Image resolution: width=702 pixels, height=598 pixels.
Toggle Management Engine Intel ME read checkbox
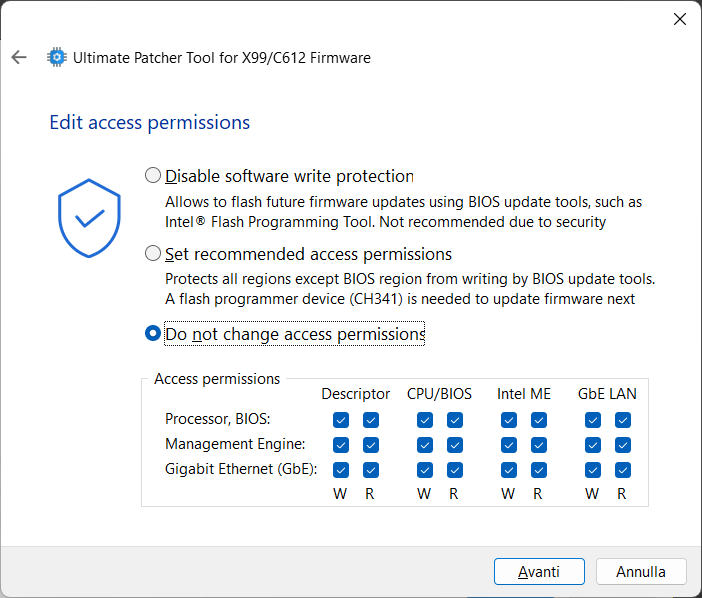pyautogui.click(x=539, y=445)
